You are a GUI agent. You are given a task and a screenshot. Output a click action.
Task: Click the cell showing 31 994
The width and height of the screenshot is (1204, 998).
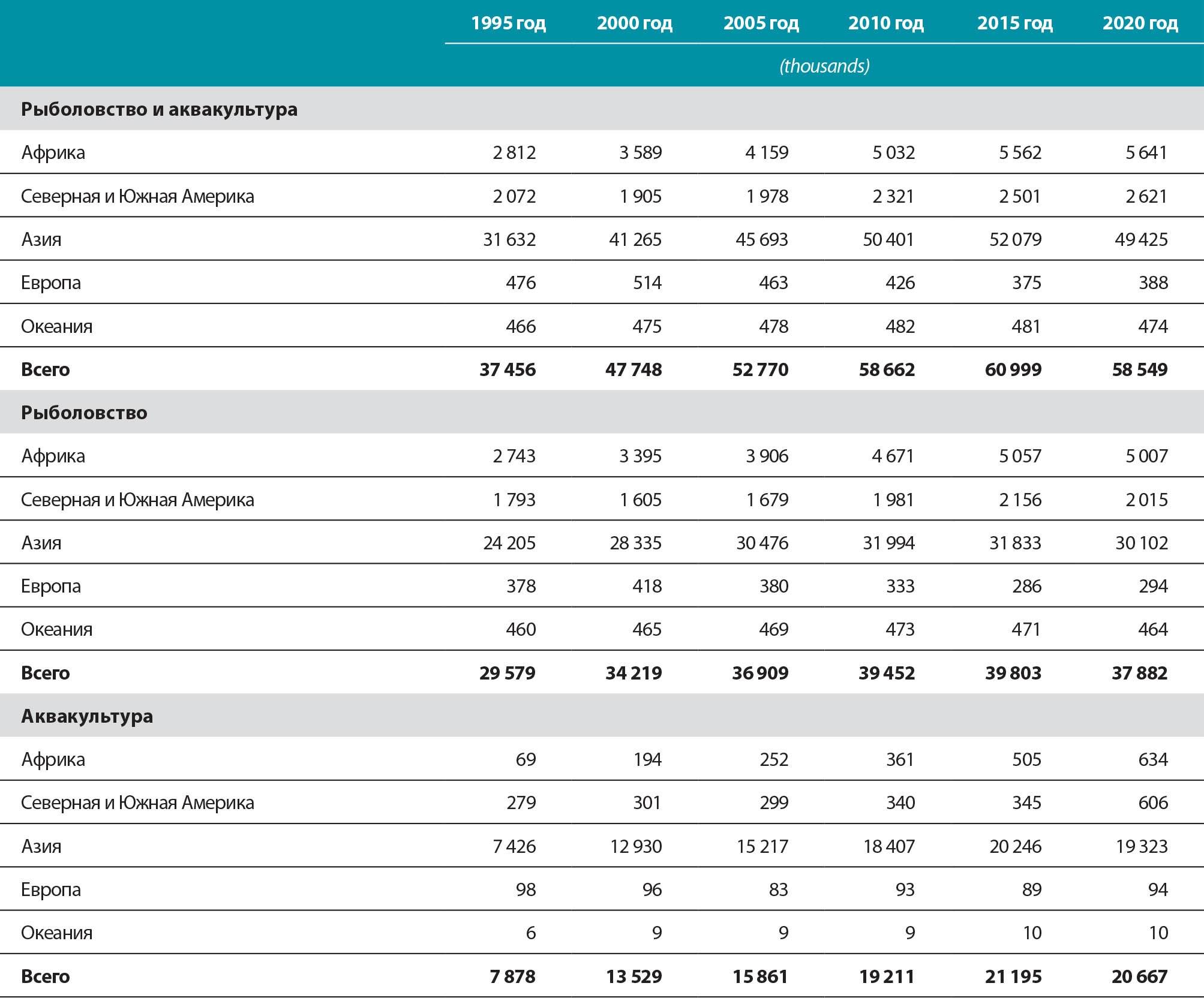[x=889, y=543]
